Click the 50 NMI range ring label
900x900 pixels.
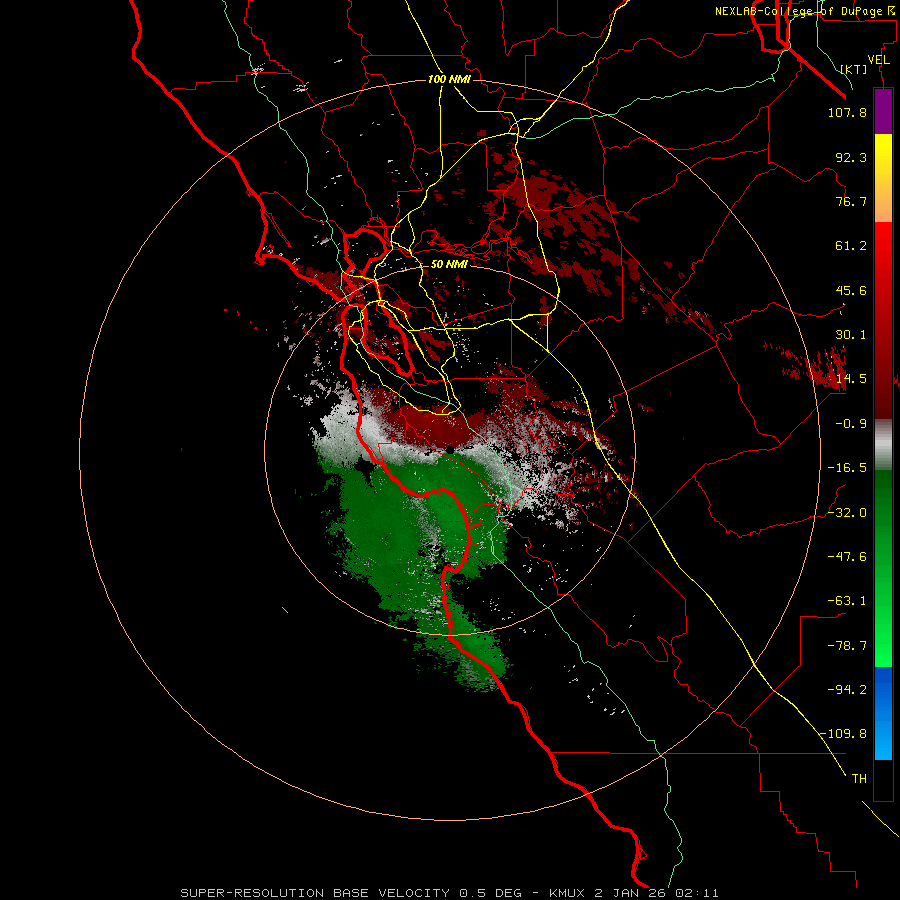(449, 265)
